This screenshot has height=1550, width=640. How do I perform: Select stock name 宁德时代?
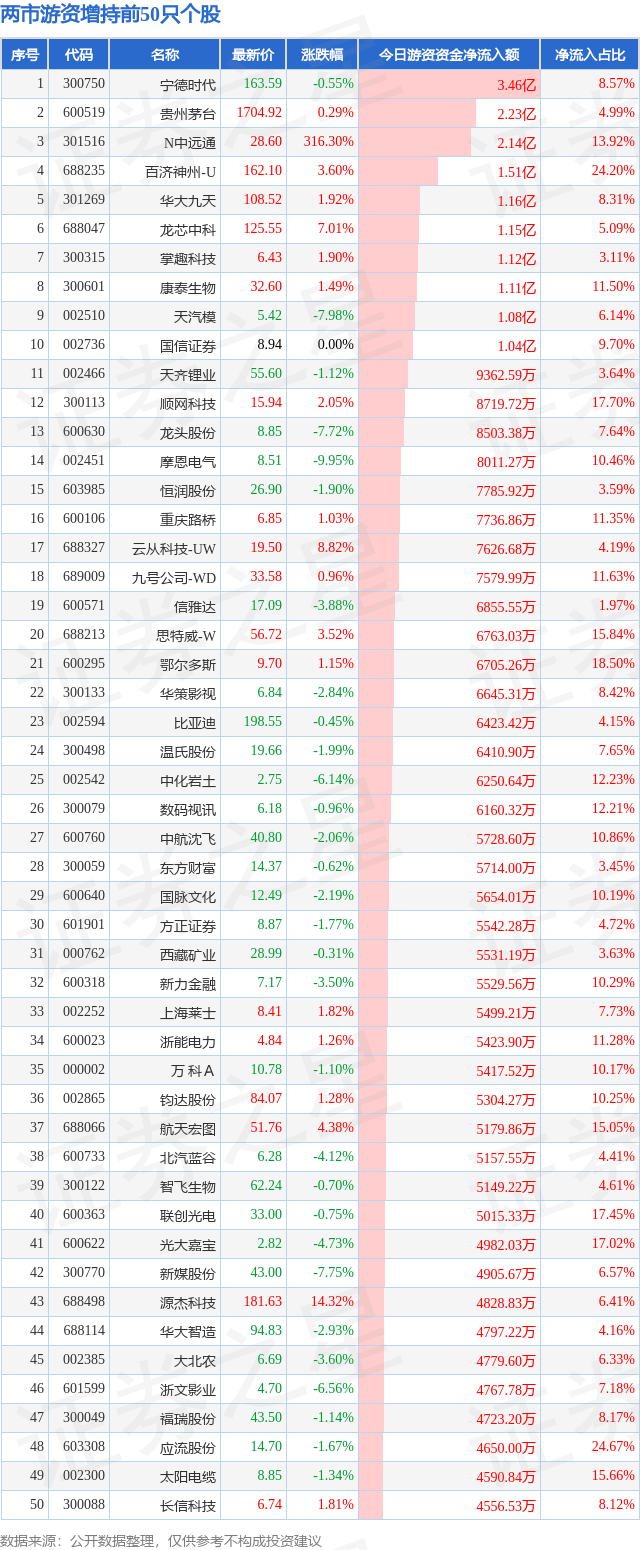(188, 85)
